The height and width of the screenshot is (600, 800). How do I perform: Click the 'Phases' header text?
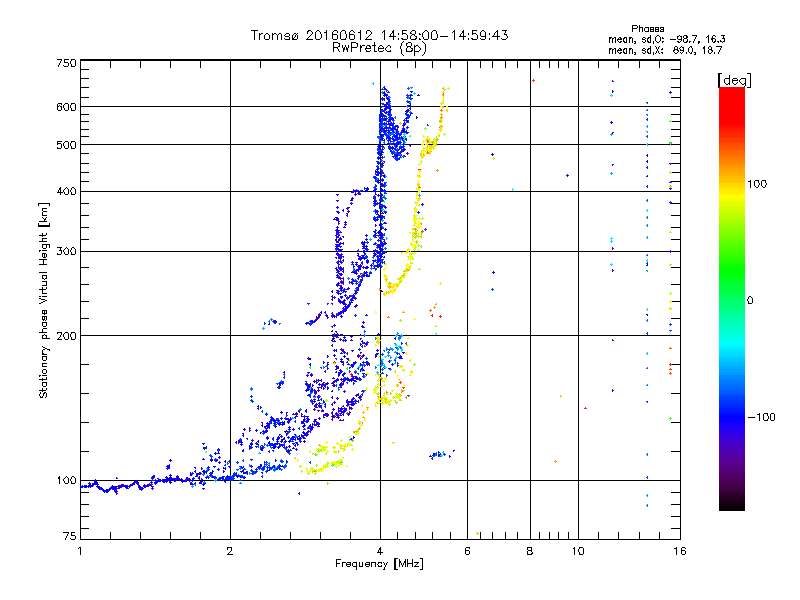[647, 29]
